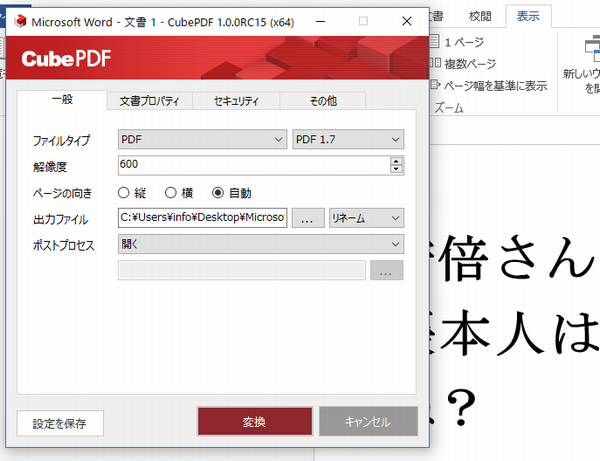The height and width of the screenshot is (461, 600).
Task: Open a new window in Word
Action: [582, 65]
